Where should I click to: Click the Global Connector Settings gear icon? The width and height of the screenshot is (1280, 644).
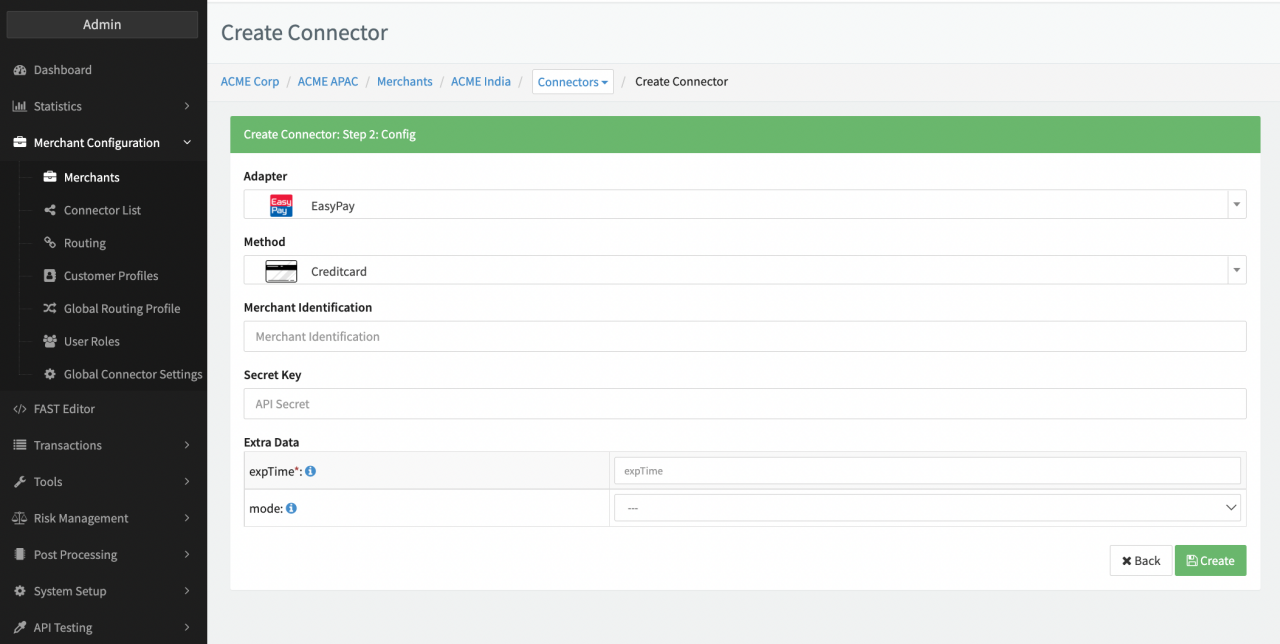click(x=50, y=374)
